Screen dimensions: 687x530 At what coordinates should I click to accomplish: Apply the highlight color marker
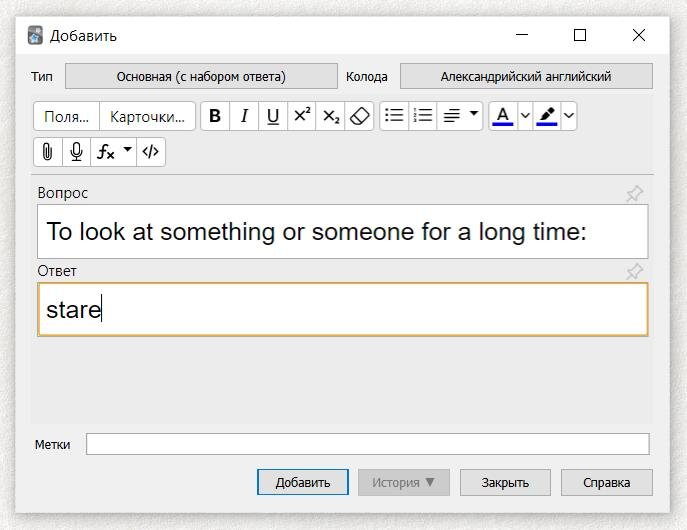click(547, 116)
